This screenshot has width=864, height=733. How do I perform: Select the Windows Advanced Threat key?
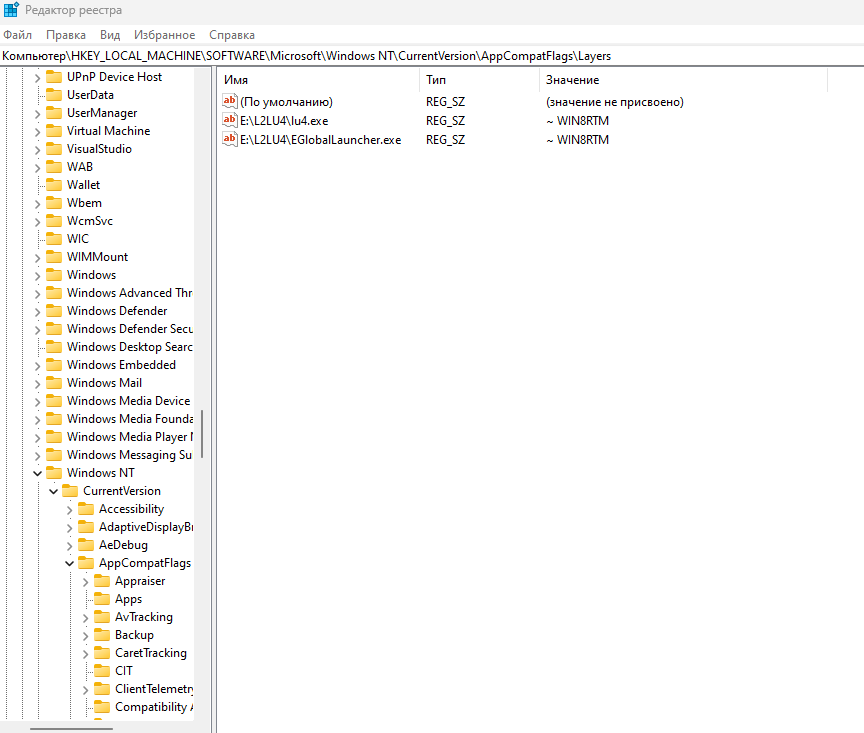[x=129, y=293]
